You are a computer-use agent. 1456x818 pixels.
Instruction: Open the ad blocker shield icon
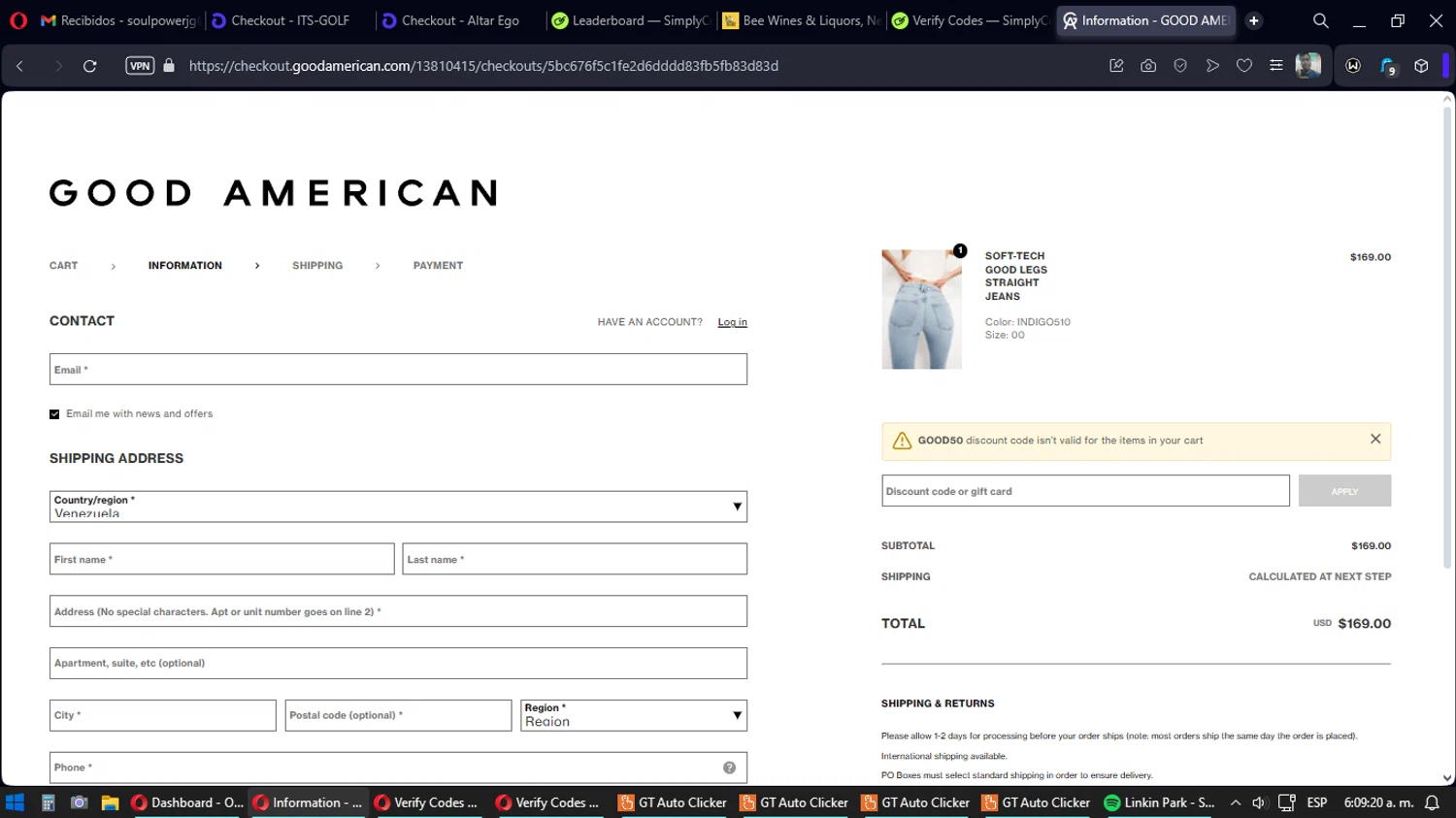1180,66
